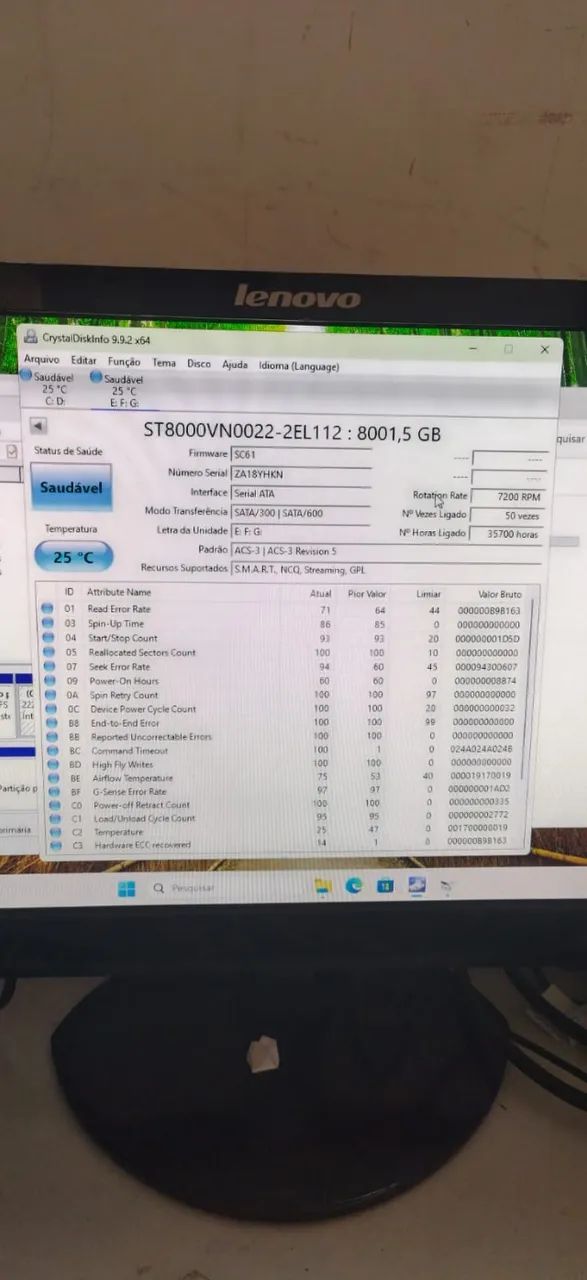
Task: Click the Attribute Name column header
Action: (119, 592)
